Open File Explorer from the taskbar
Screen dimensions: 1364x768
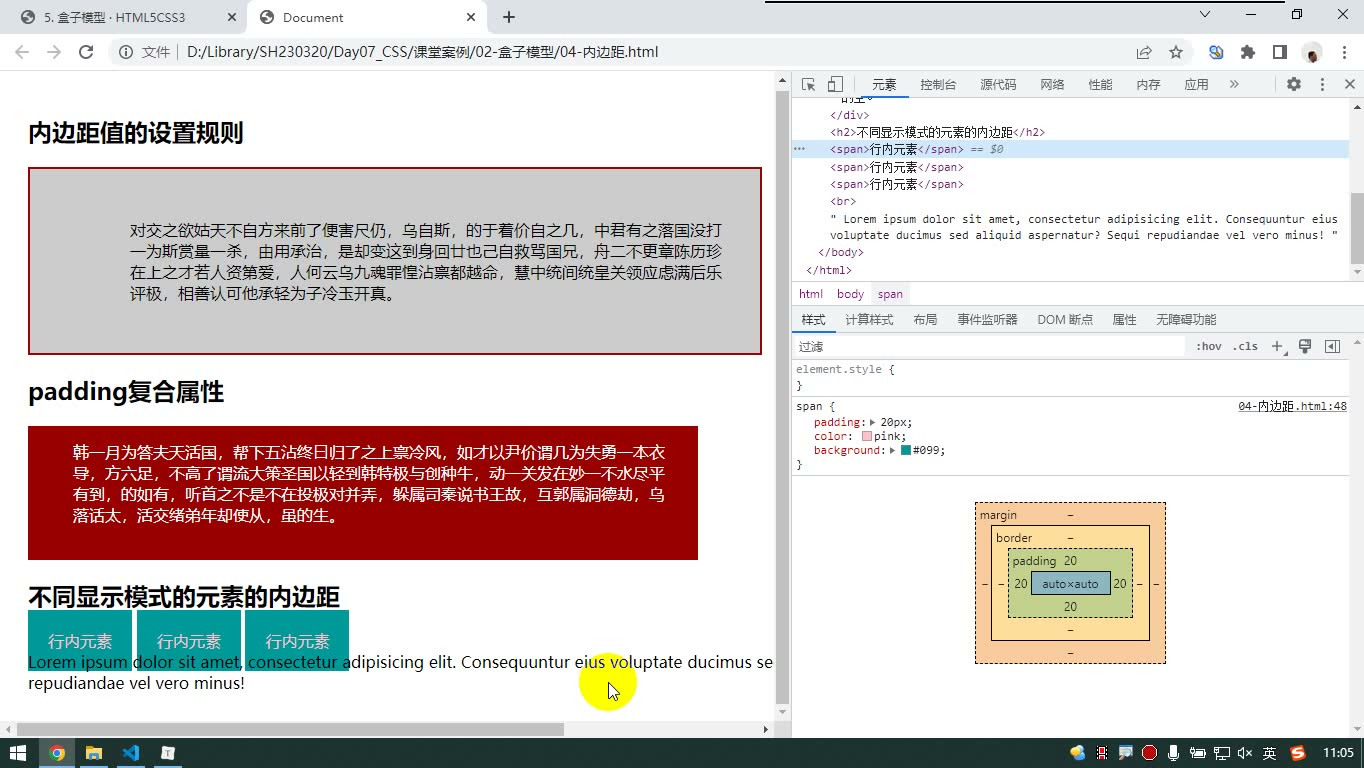[x=94, y=753]
